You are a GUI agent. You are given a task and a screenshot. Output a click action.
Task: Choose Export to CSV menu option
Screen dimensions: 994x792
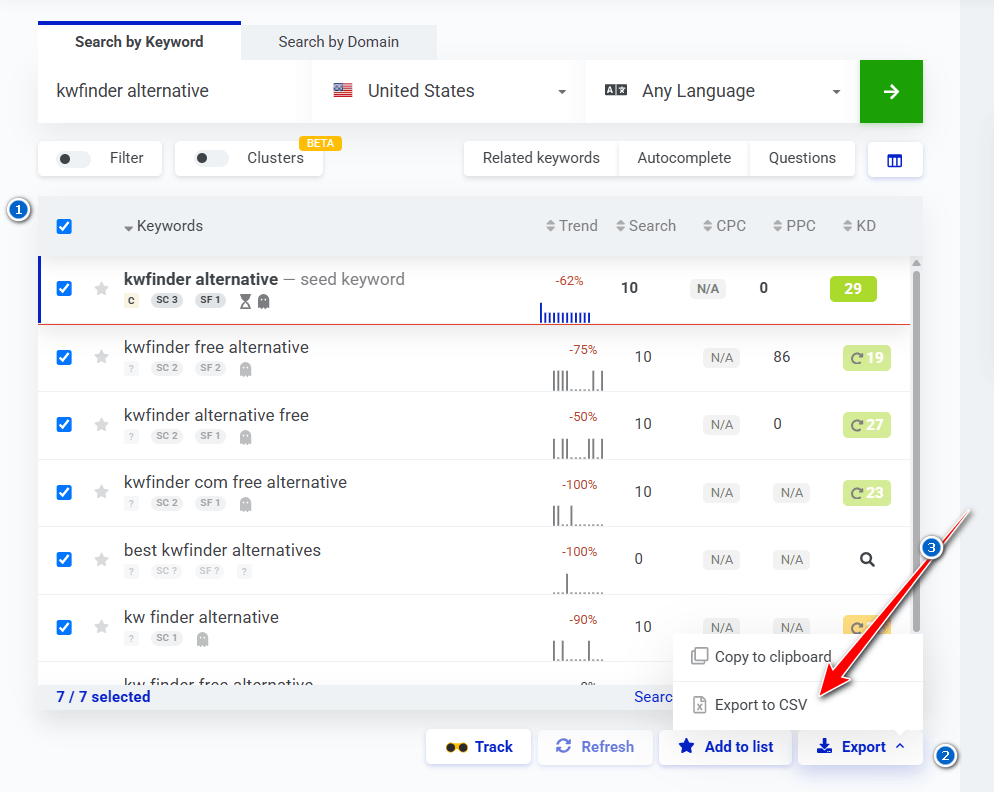(797, 705)
